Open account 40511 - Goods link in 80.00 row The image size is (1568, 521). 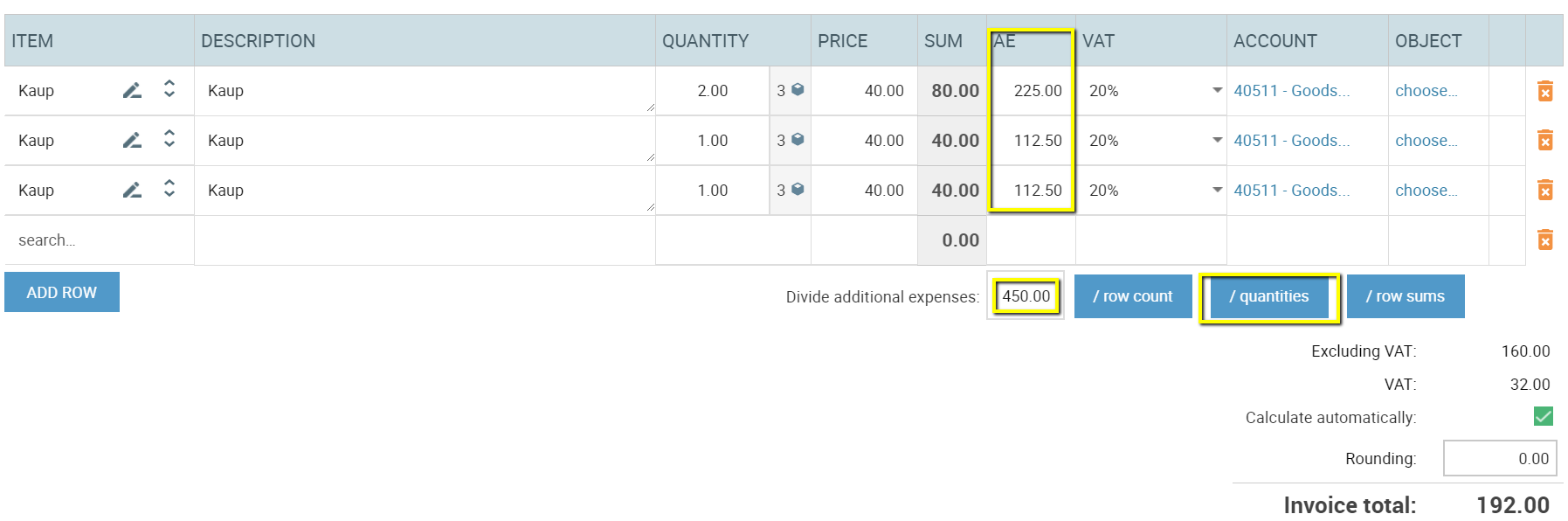1291,91
